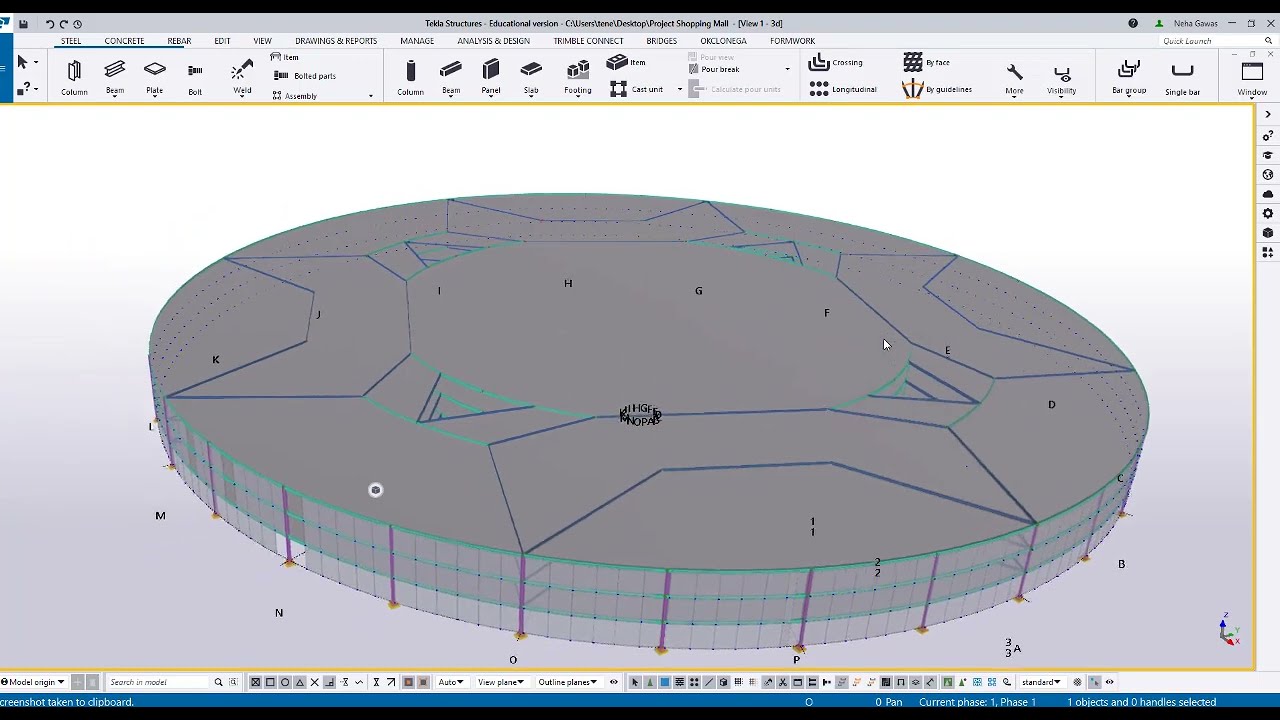Click the steel Item button
1280x720 pixels.
coord(285,57)
